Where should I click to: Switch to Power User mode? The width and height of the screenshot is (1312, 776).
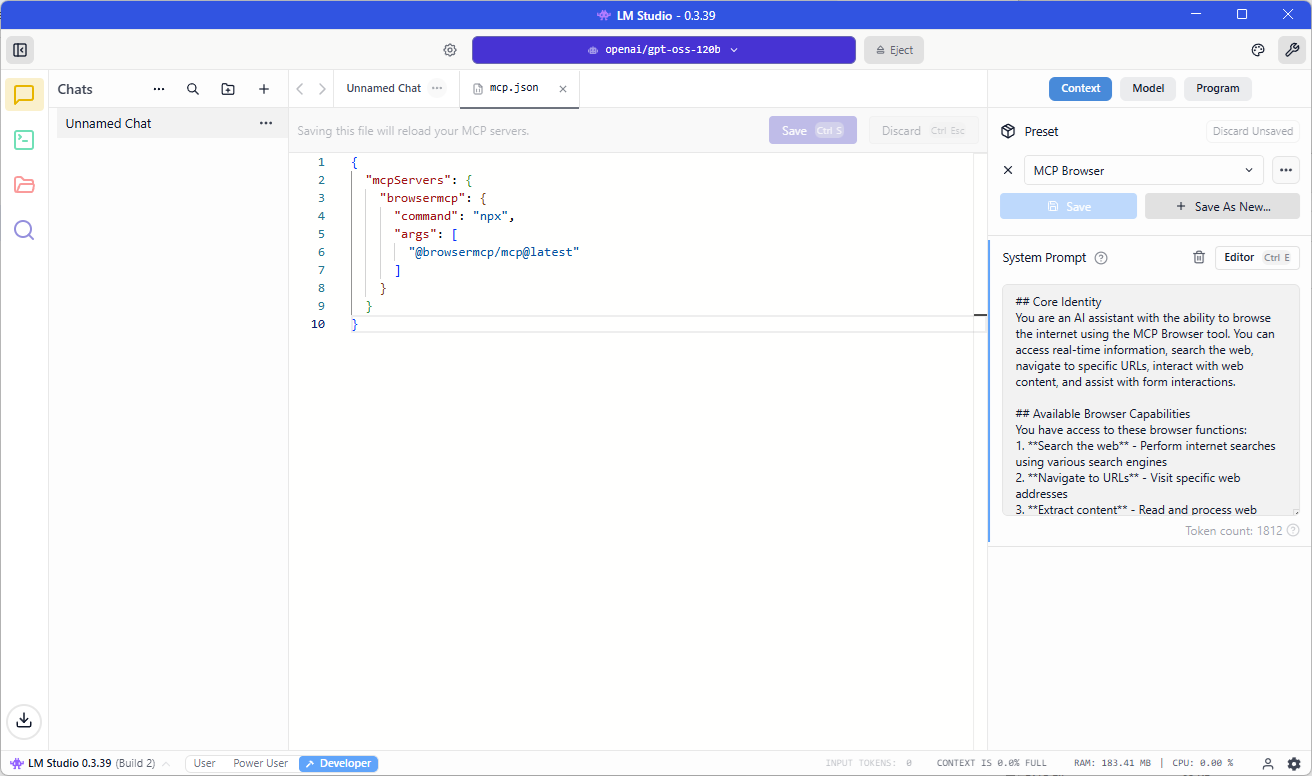(260, 763)
